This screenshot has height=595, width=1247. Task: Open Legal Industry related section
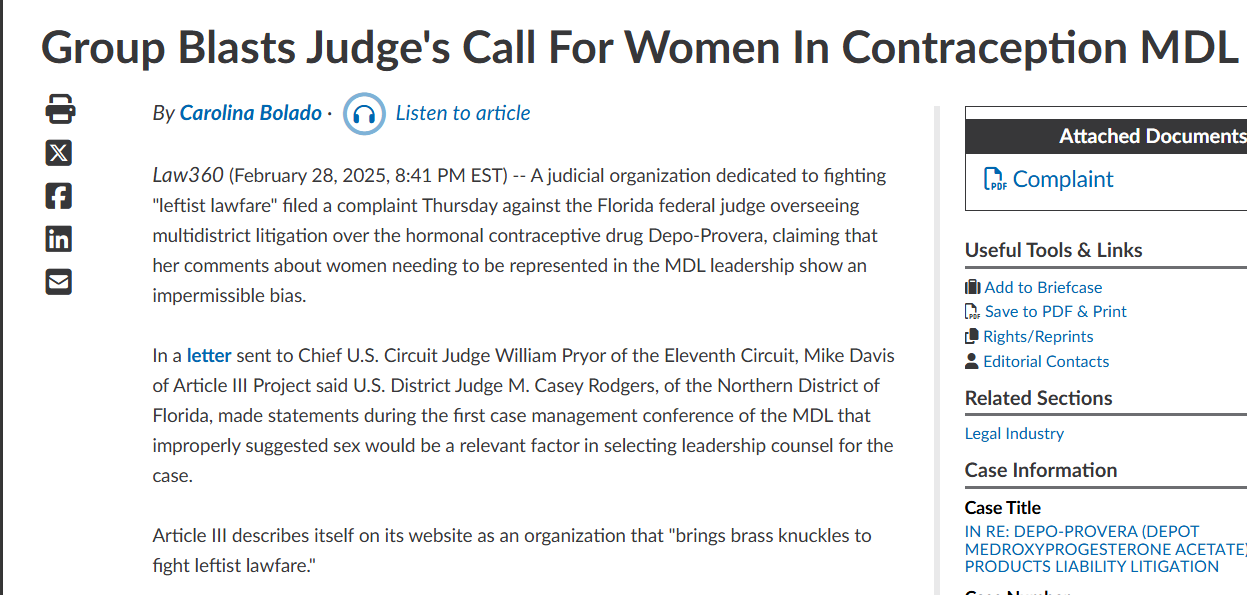pos(1014,434)
